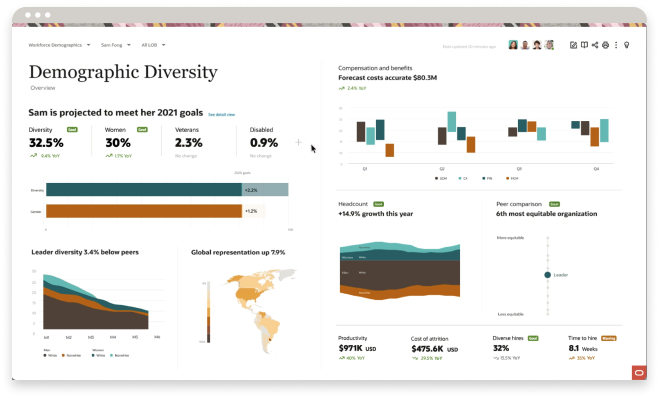
Task: Click the +2.2% segment of Diversity bar
Action: click(x=265, y=190)
